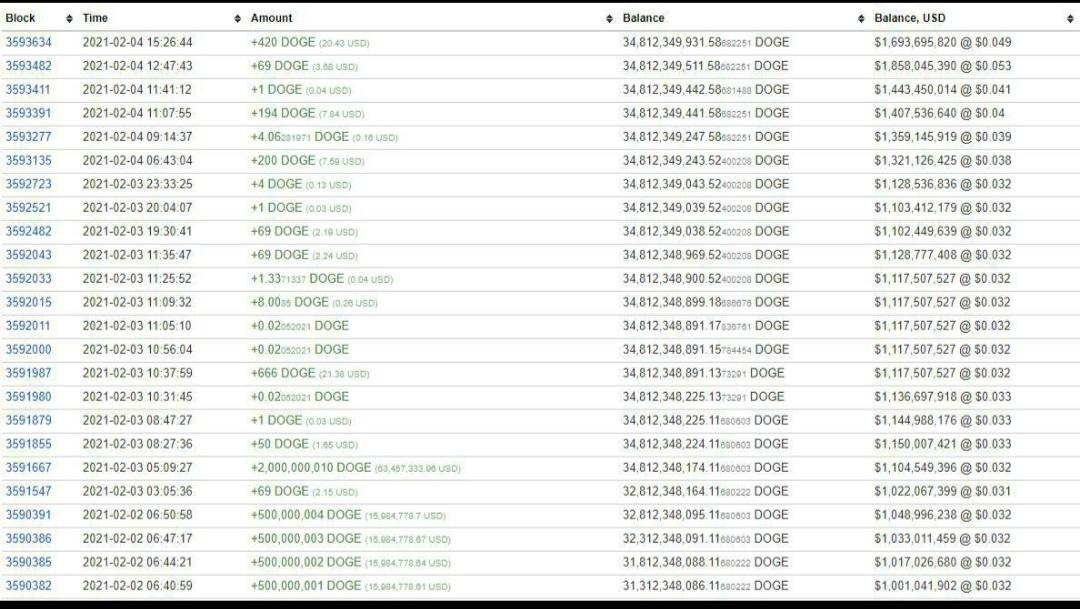This screenshot has width=1080, height=609.
Task: Go to block 3593411
Action: [x=28, y=90]
